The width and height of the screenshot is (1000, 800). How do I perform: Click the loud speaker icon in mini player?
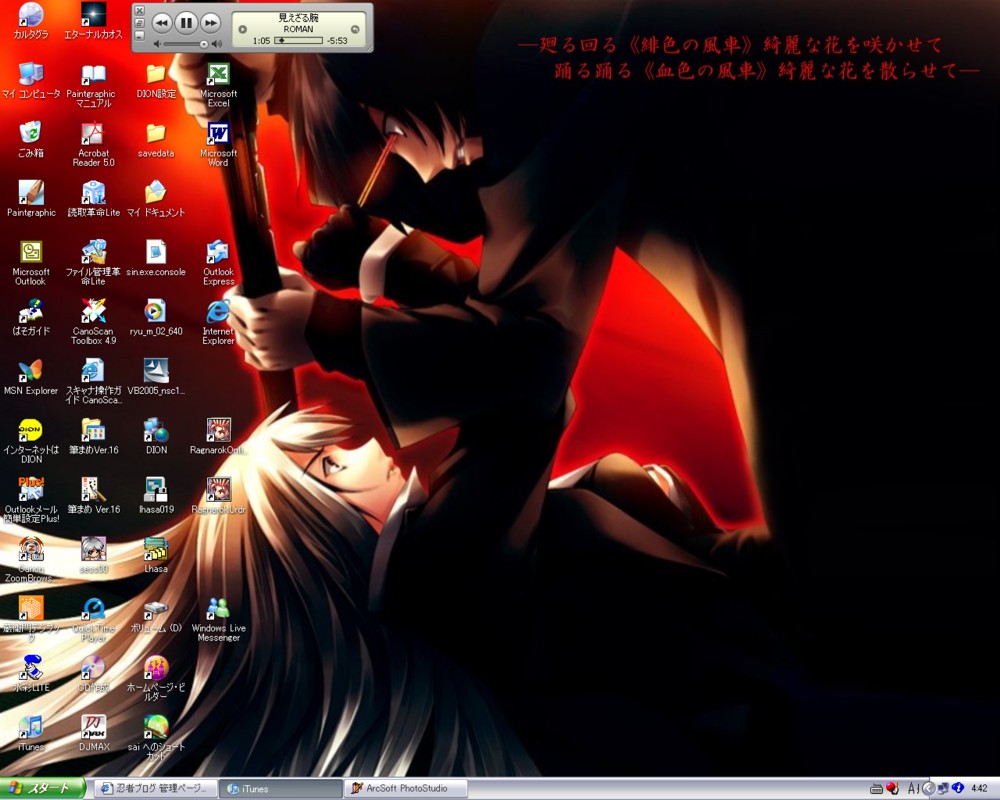[x=217, y=44]
